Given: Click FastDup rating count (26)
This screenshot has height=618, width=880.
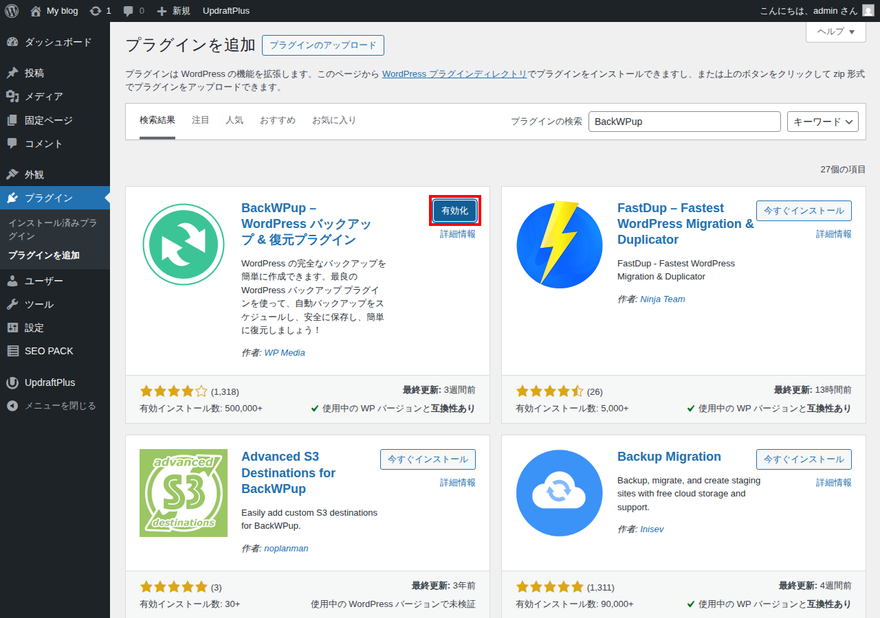Looking at the screenshot, I should click(x=594, y=392).
